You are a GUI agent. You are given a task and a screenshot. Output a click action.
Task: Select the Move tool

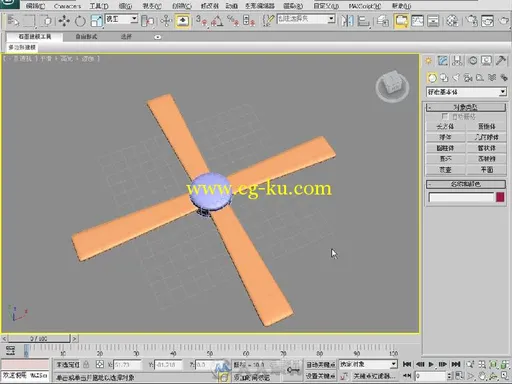64,21
